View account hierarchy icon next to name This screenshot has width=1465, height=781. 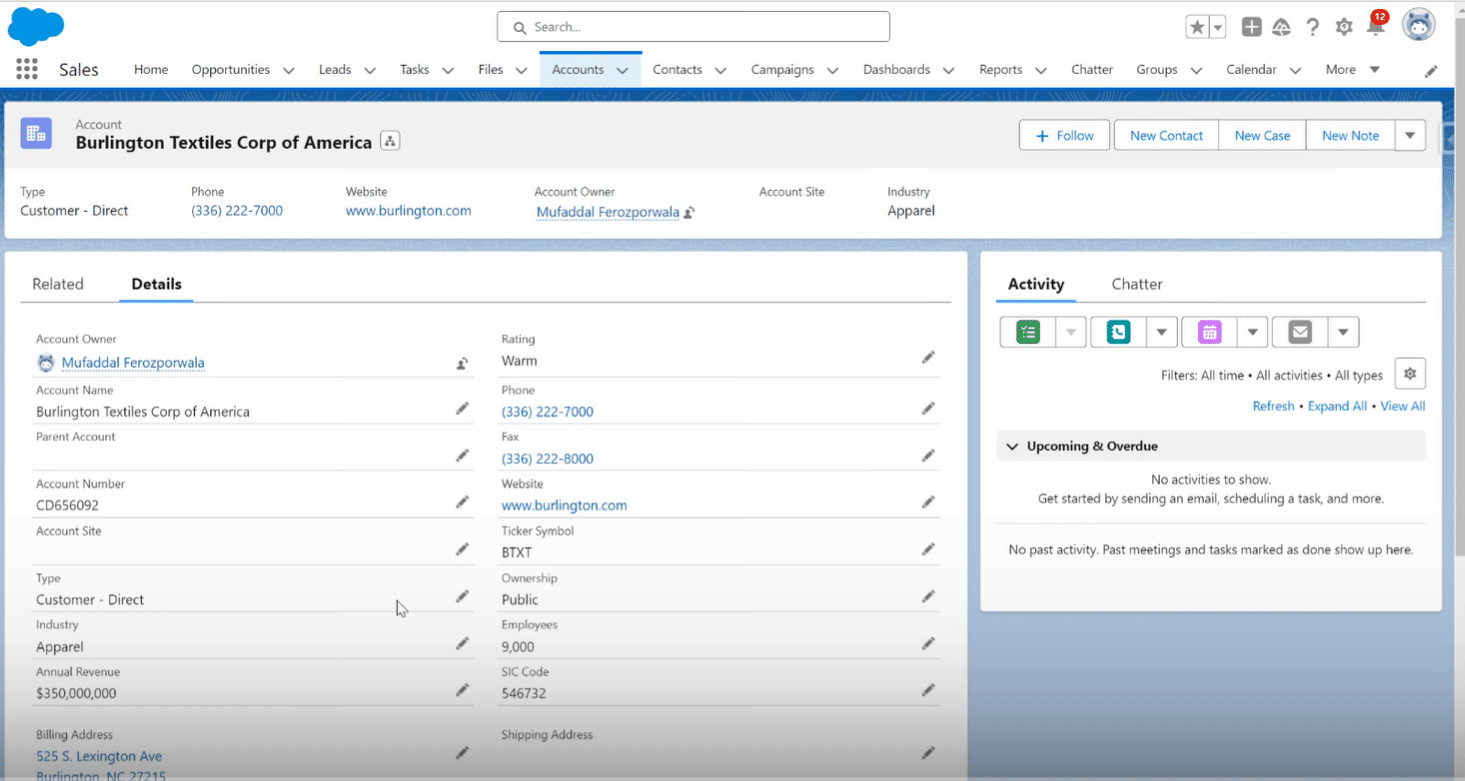pyautogui.click(x=390, y=142)
